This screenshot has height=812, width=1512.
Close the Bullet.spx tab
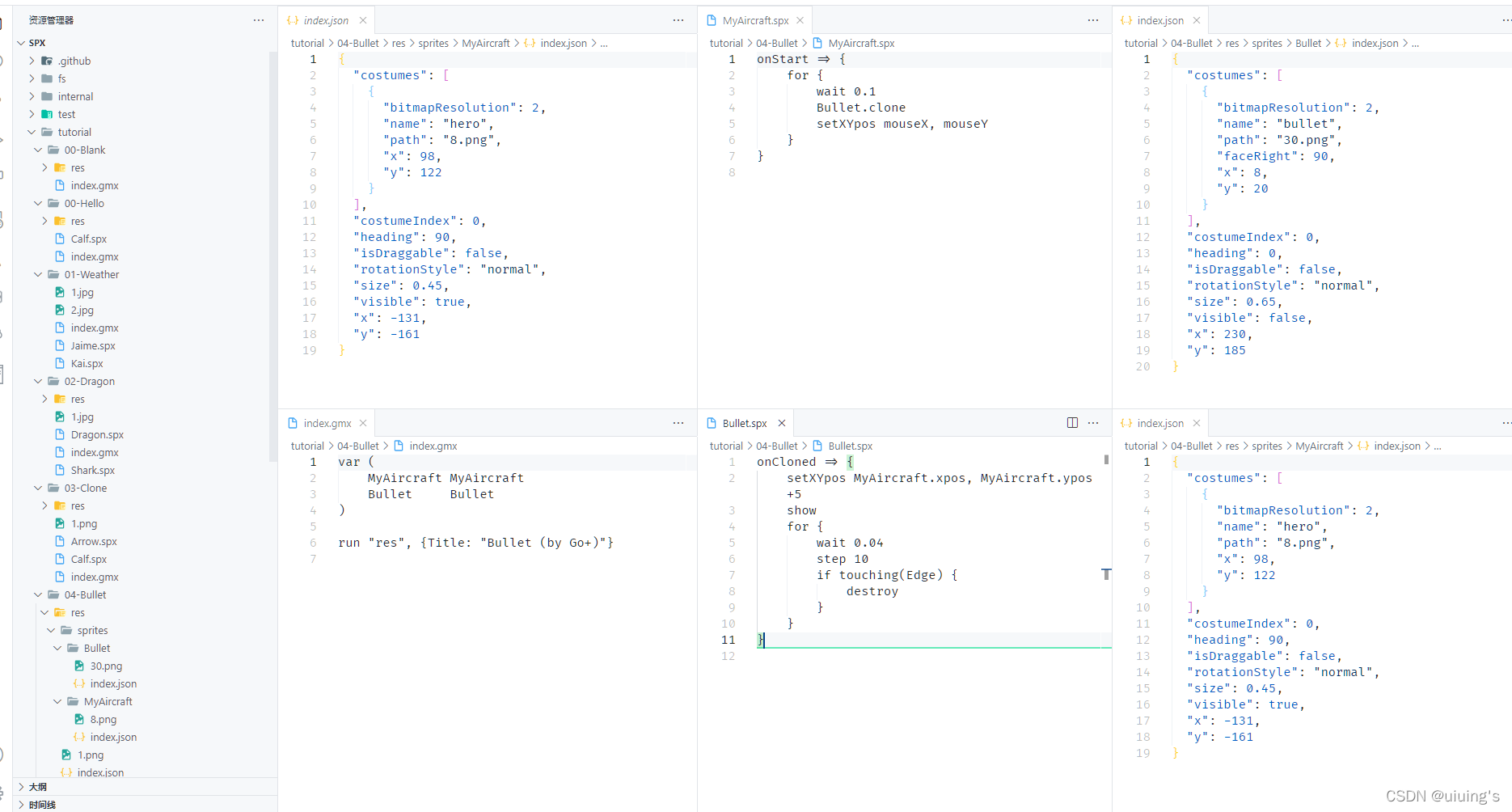[782, 423]
